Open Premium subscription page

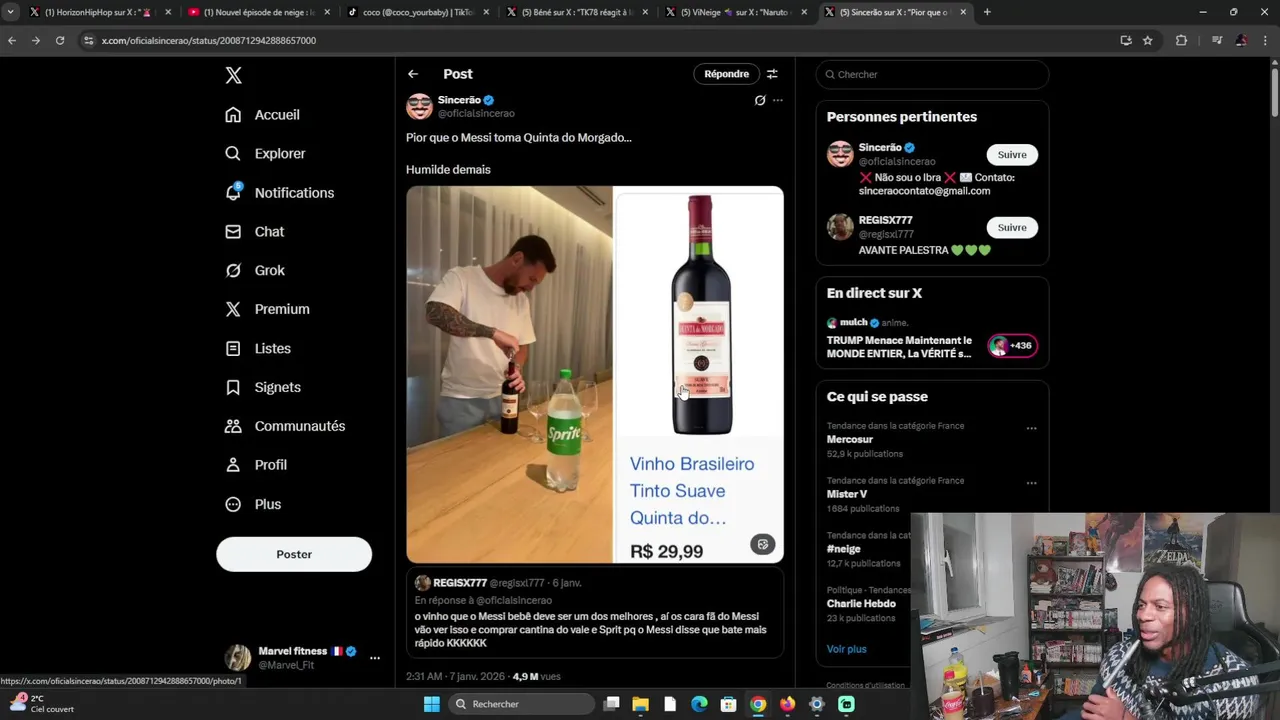(268, 310)
